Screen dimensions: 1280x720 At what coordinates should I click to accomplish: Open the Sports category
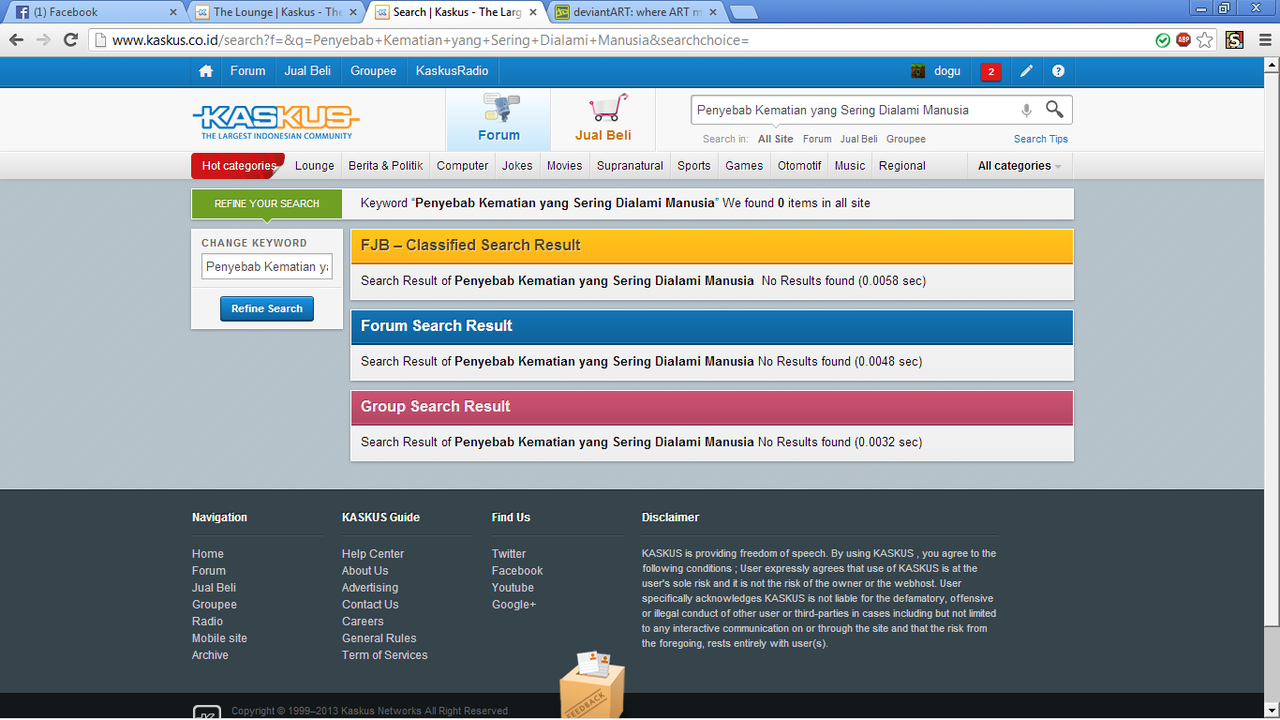tap(694, 166)
